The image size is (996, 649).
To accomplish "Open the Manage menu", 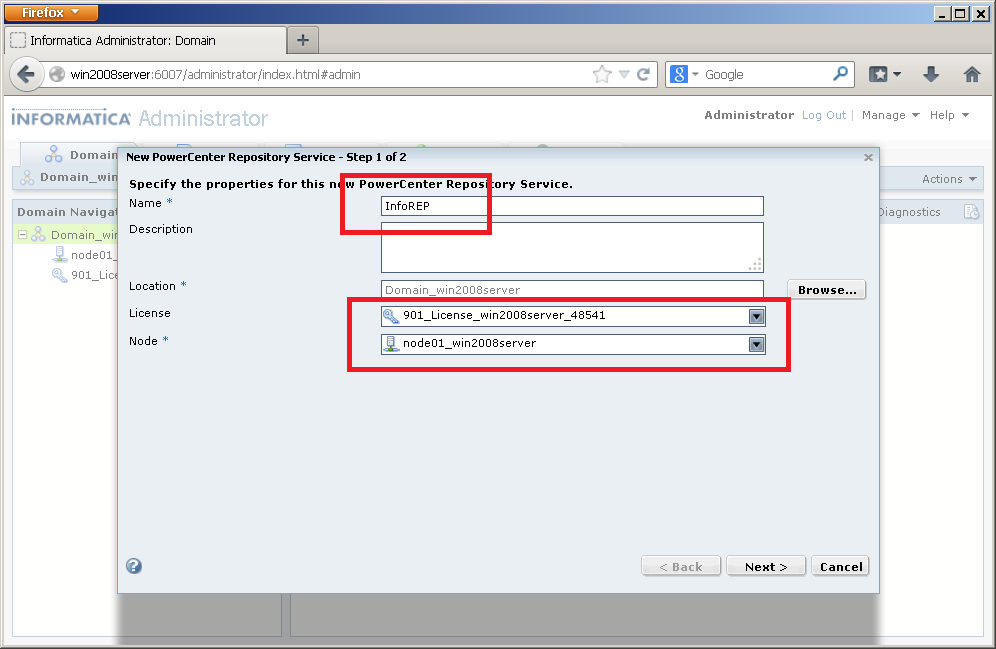I will pyautogui.click(x=884, y=115).
